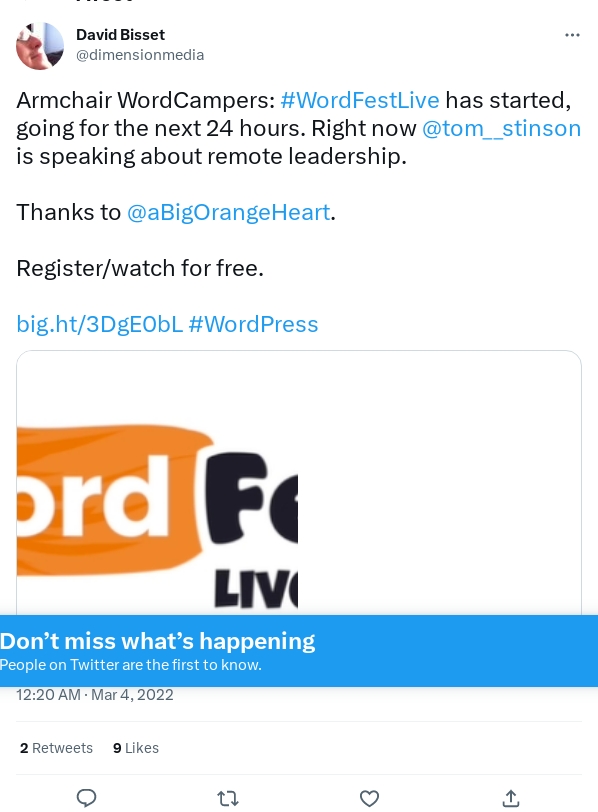The width and height of the screenshot is (598, 812).
Task: Open David Bisset's profile avatar
Action: (40, 46)
